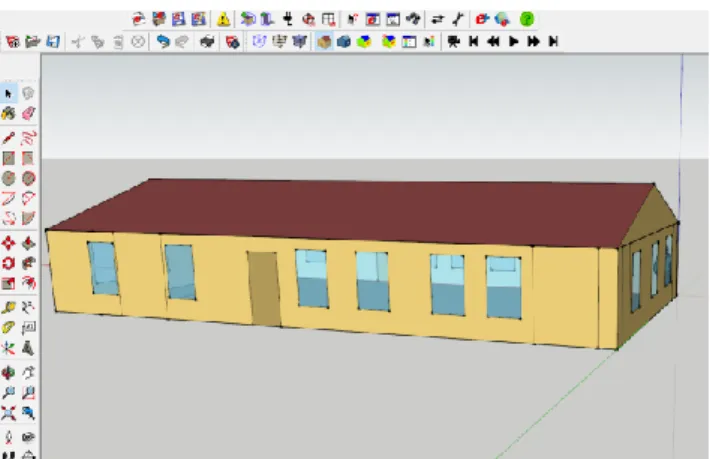Toggle the blue box render mode

click(x=344, y=42)
